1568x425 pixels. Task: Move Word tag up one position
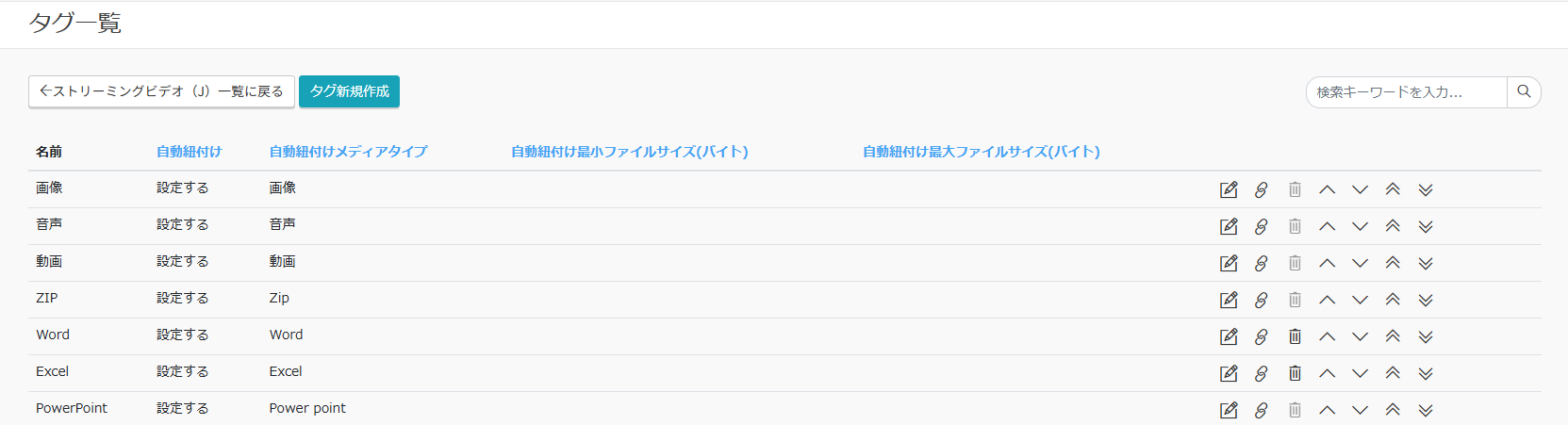pyautogui.click(x=1327, y=336)
